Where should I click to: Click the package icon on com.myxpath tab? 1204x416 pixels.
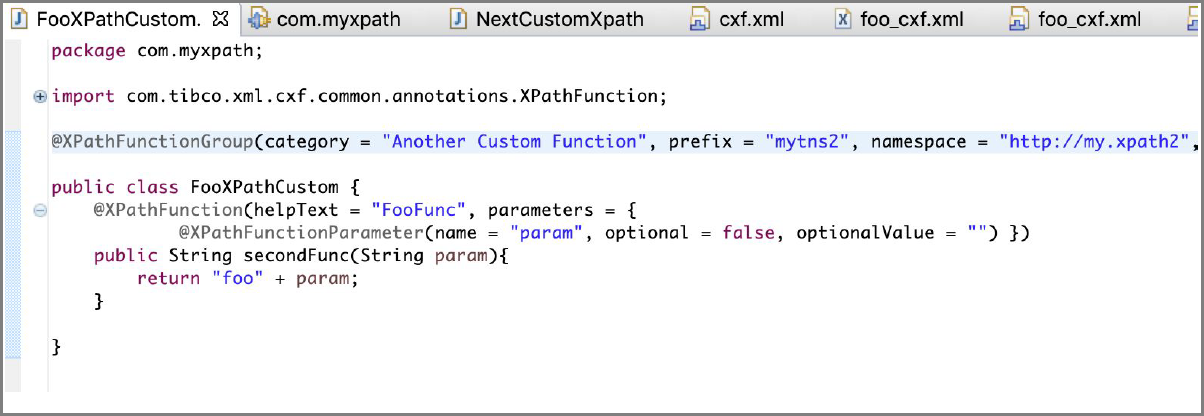pyautogui.click(x=259, y=19)
